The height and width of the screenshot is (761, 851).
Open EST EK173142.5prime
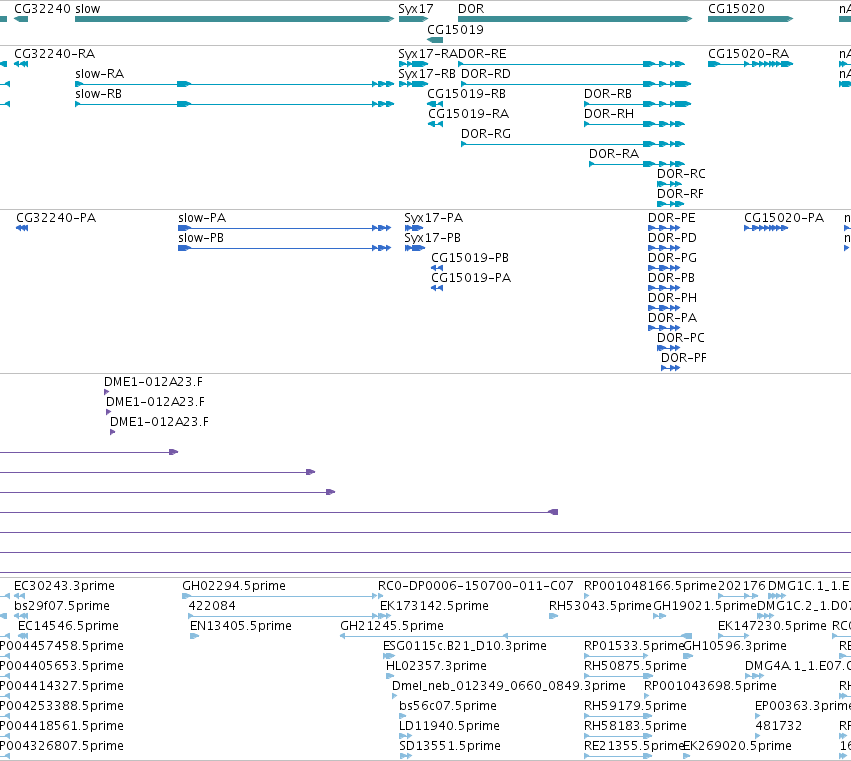point(434,606)
